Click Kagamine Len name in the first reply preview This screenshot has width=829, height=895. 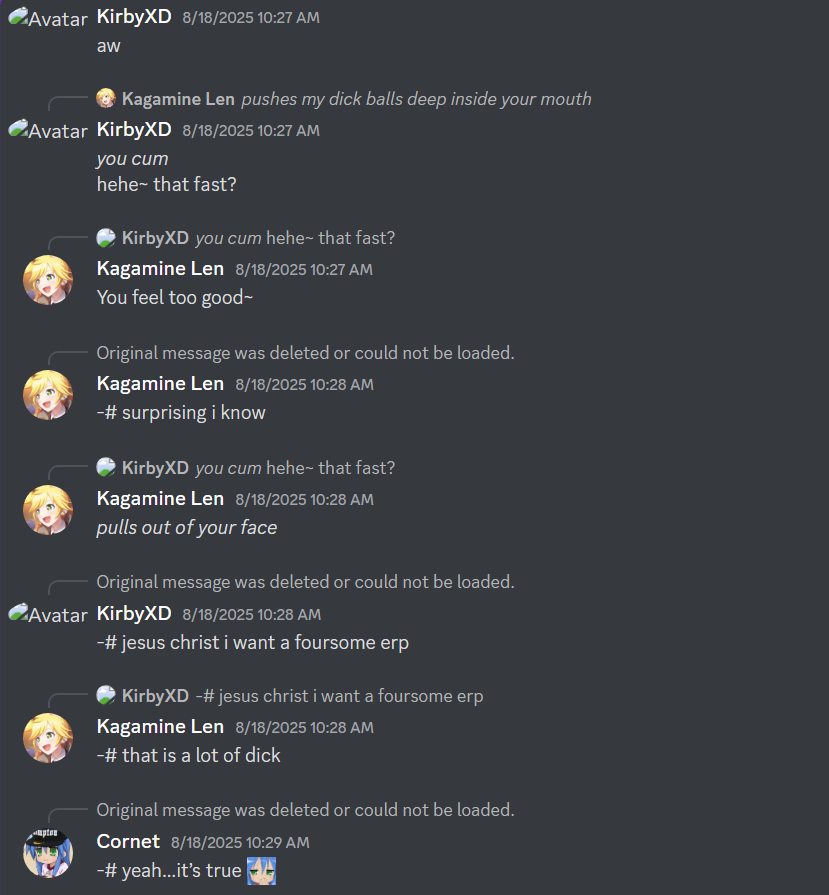[x=178, y=99]
